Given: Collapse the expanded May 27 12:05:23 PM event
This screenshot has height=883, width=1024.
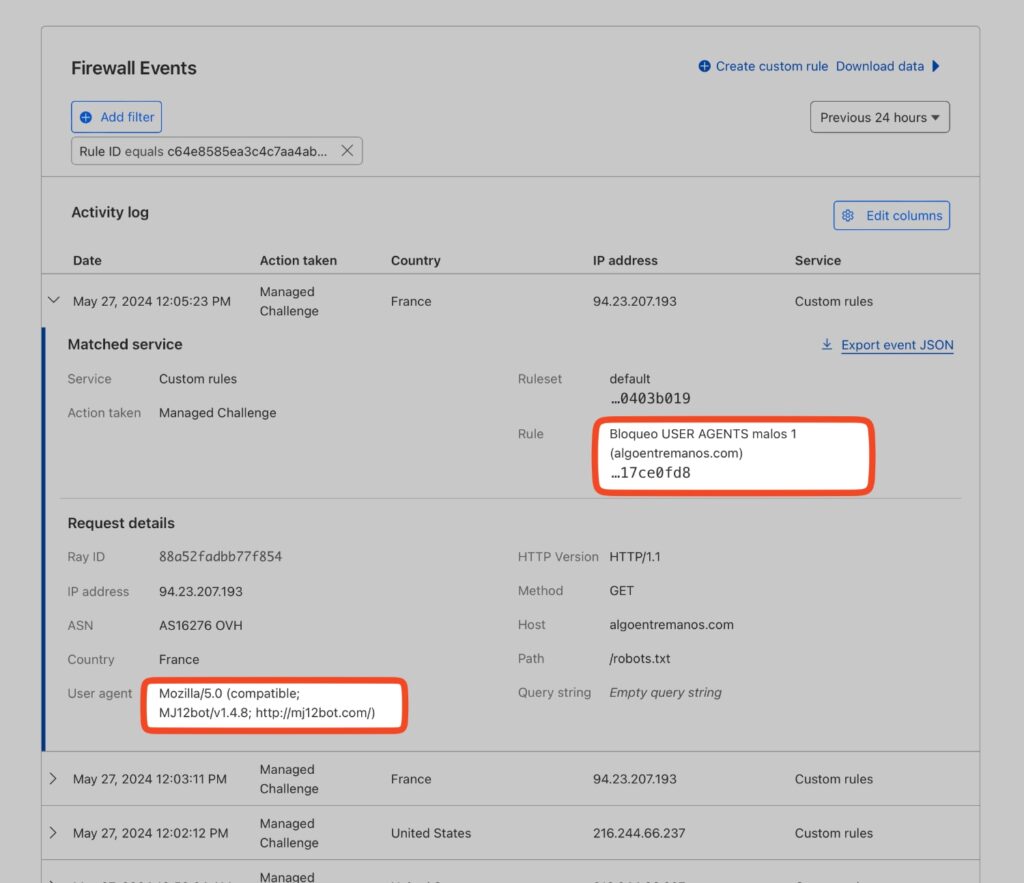Looking at the screenshot, I should [x=54, y=299].
